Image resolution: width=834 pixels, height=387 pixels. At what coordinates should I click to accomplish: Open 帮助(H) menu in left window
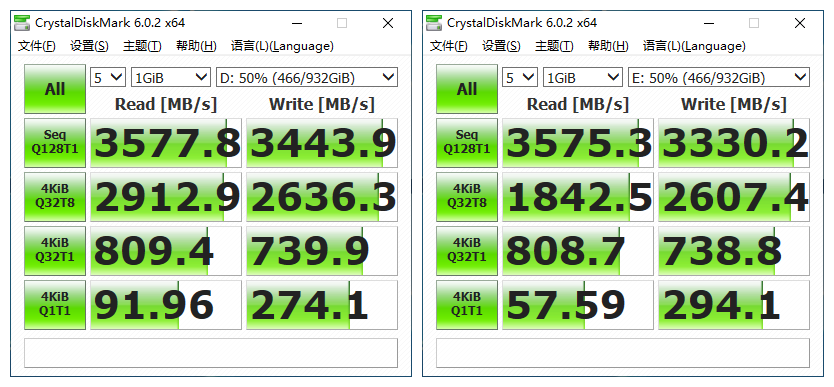click(196, 46)
